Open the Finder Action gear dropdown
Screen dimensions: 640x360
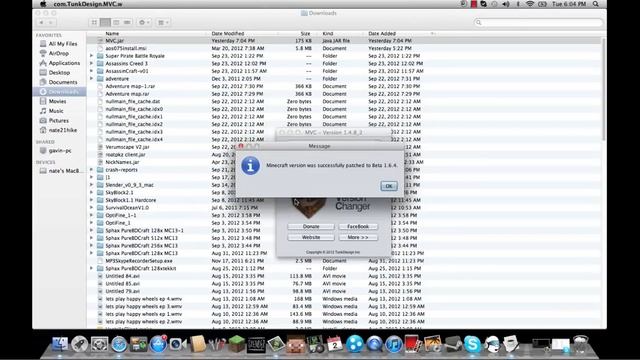pyautogui.click(x=144, y=22)
